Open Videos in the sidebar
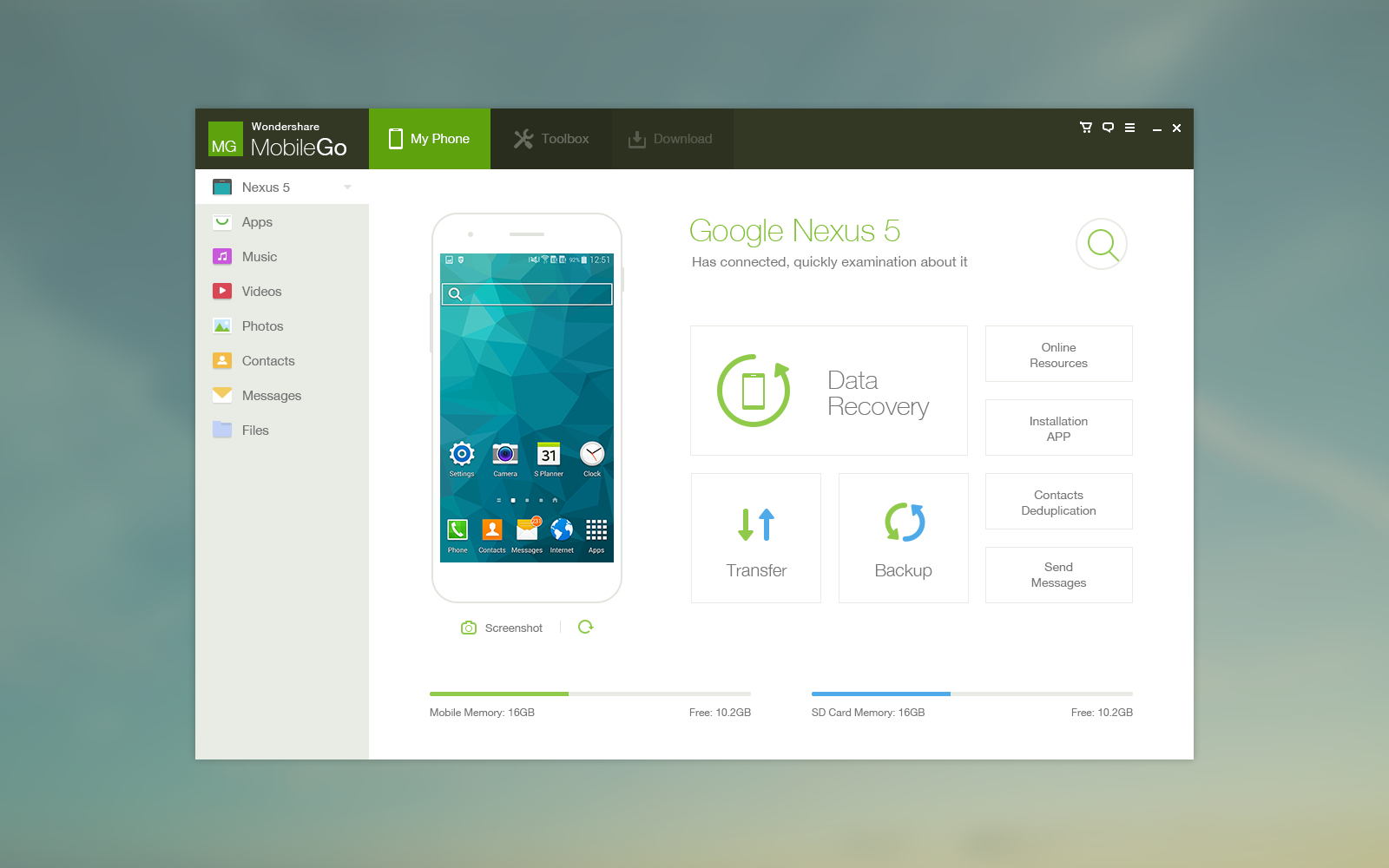 pos(282,292)
